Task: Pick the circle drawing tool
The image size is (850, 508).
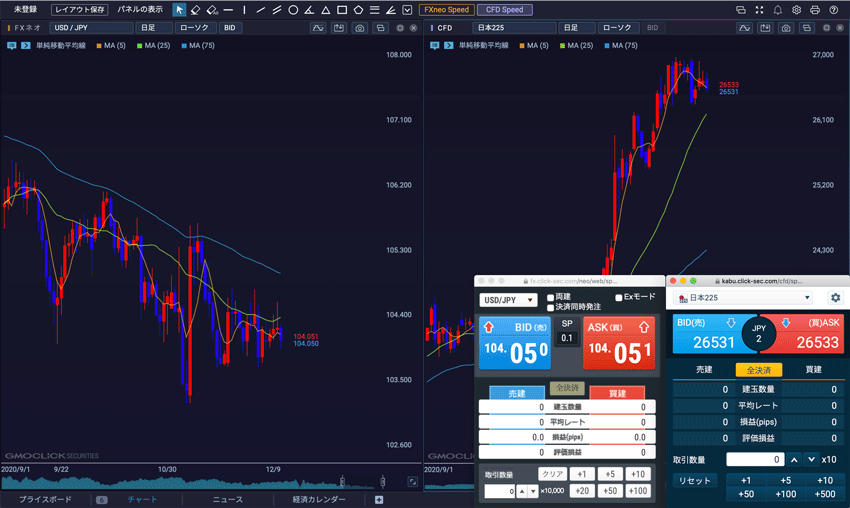Action: (x=293, y=10)
